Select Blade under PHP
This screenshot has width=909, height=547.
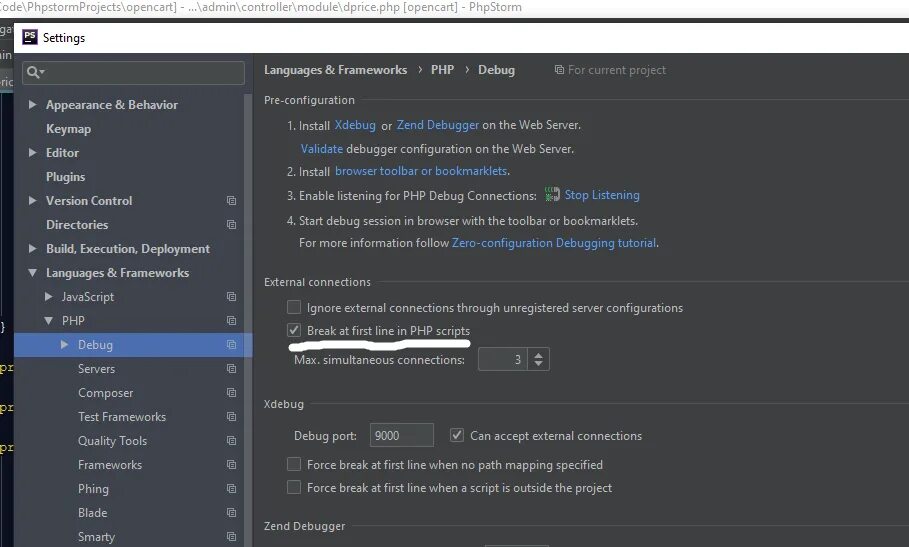93,513
